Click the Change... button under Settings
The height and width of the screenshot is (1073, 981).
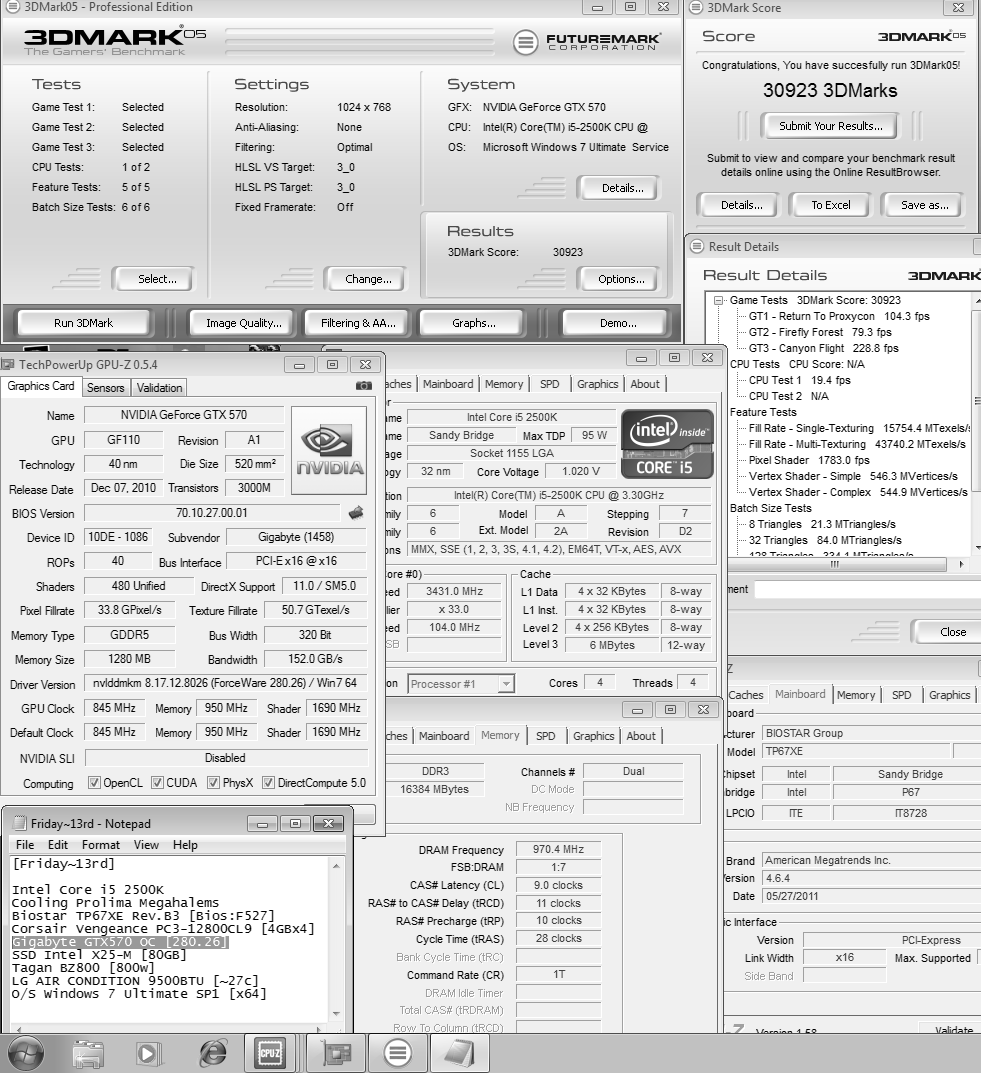(368, 279)
